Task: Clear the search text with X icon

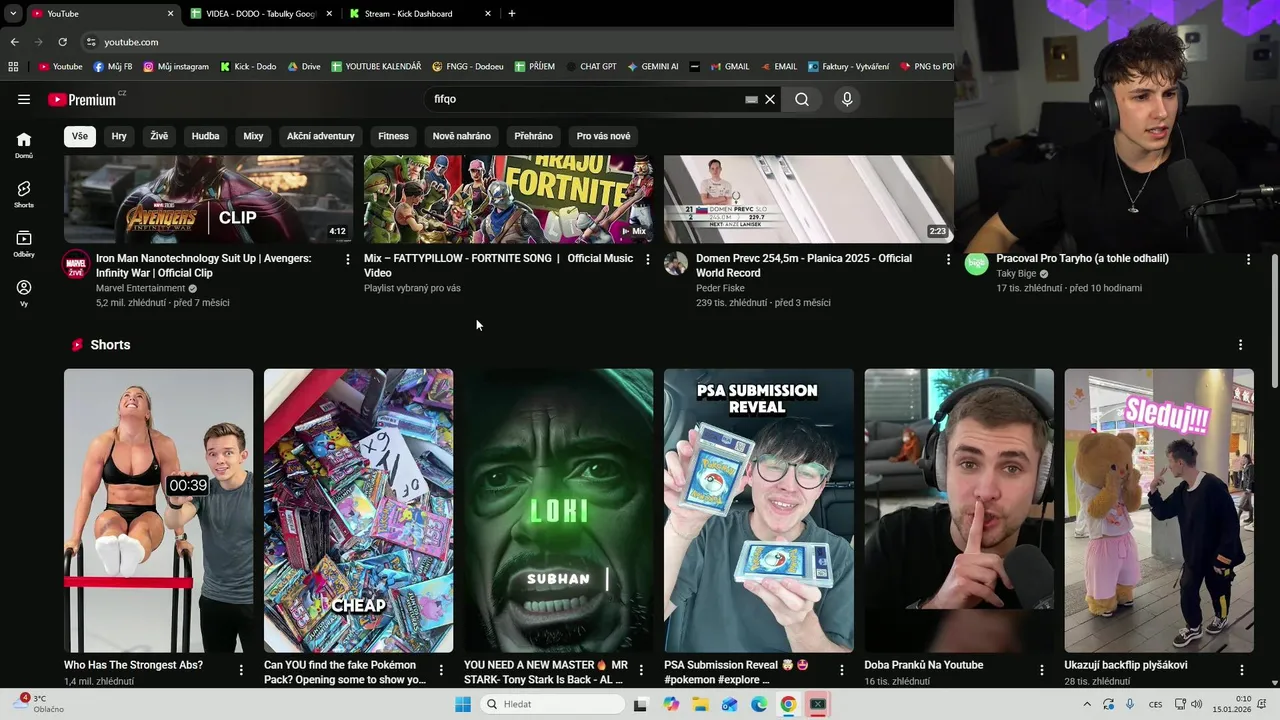Action: coord(770,99)
